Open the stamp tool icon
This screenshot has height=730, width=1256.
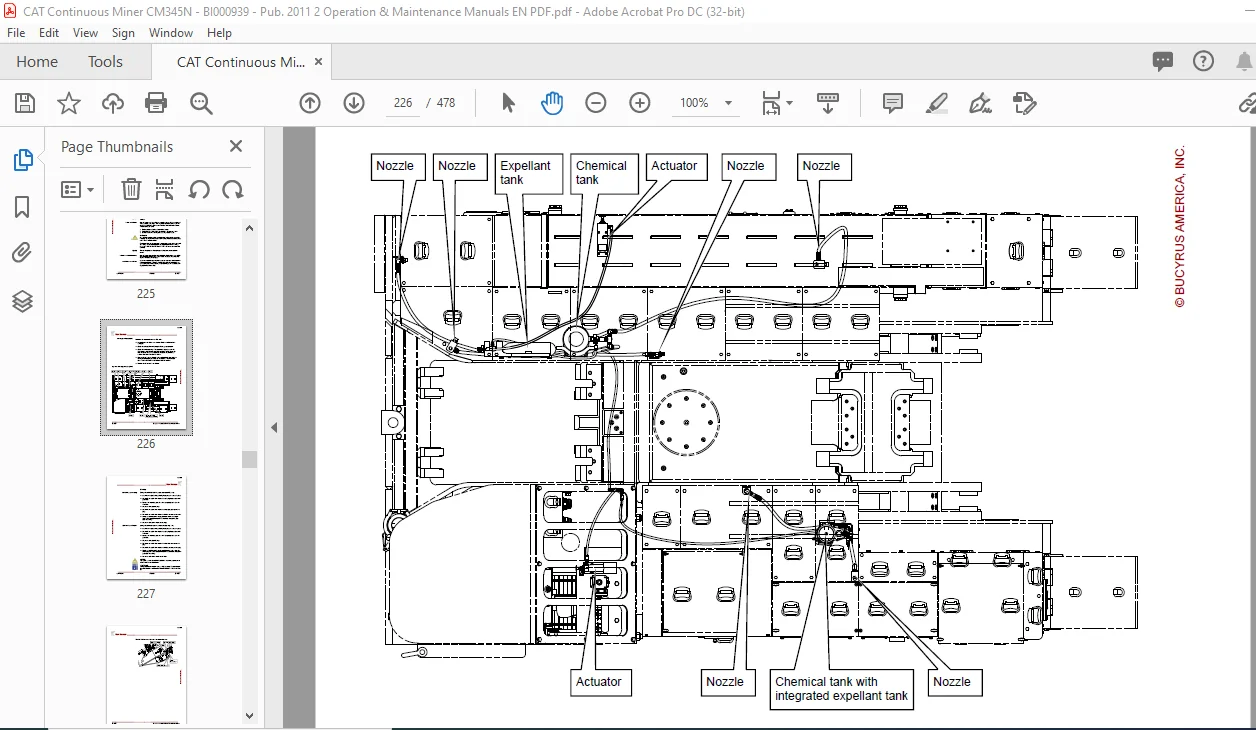click(1023, 103)
